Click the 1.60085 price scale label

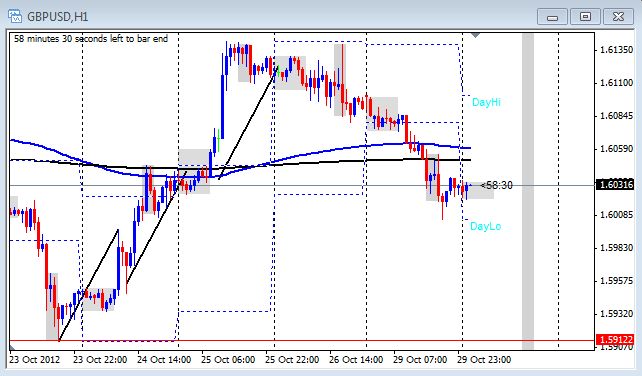click(x=616, y=215)
